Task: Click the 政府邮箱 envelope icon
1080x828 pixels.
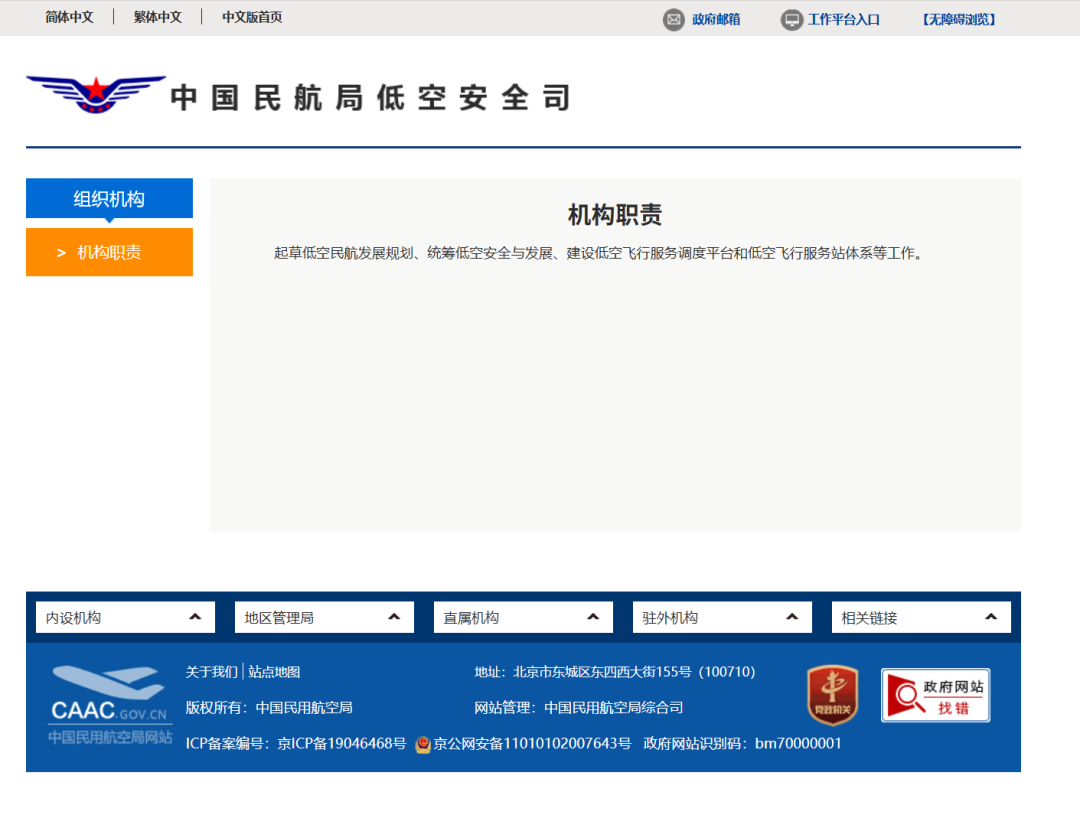Action: point(674,19)
